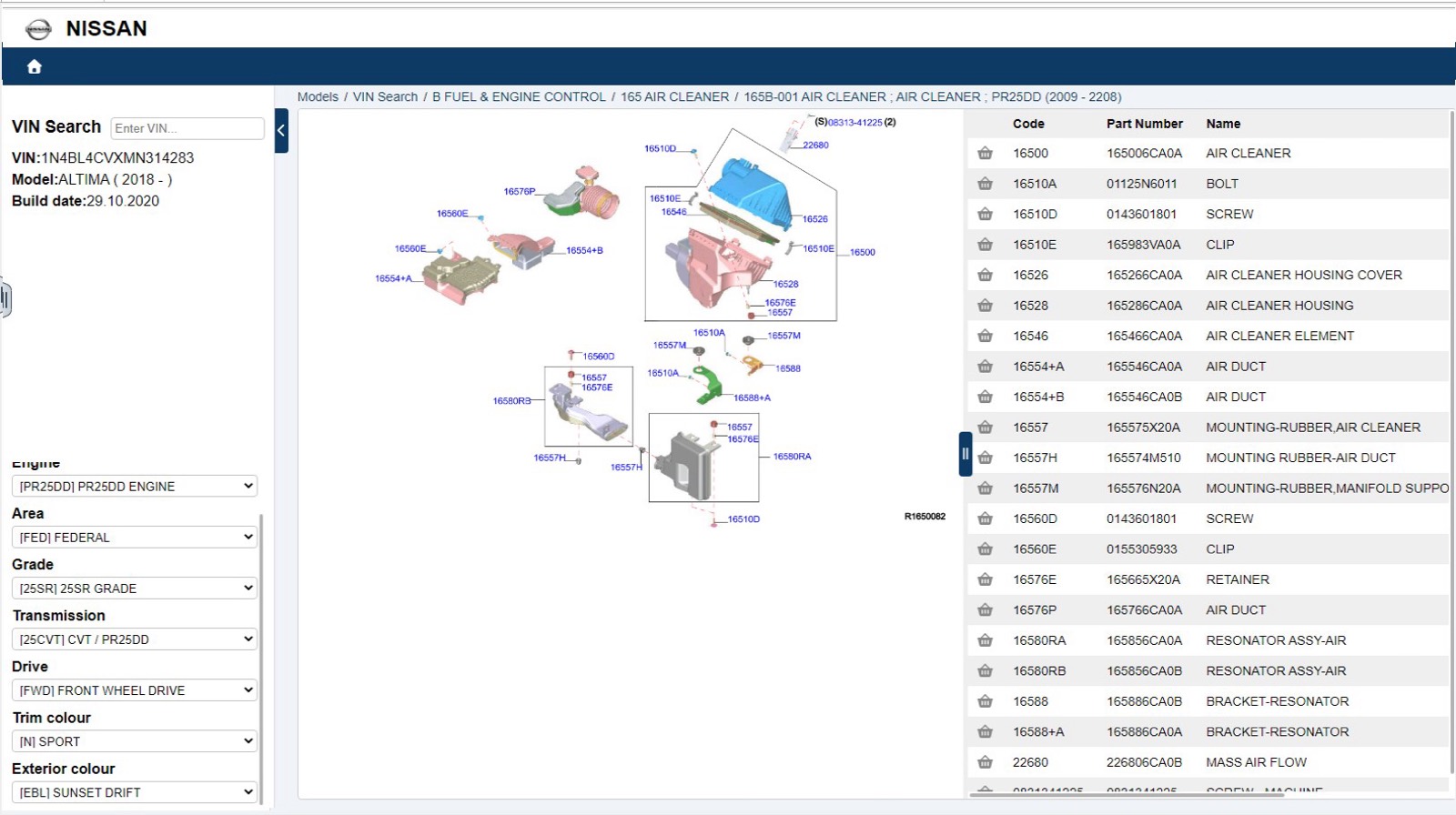1456x815 pixels.
Task: Click part number 226806CA0B
Action: (x=1145, y=763)
